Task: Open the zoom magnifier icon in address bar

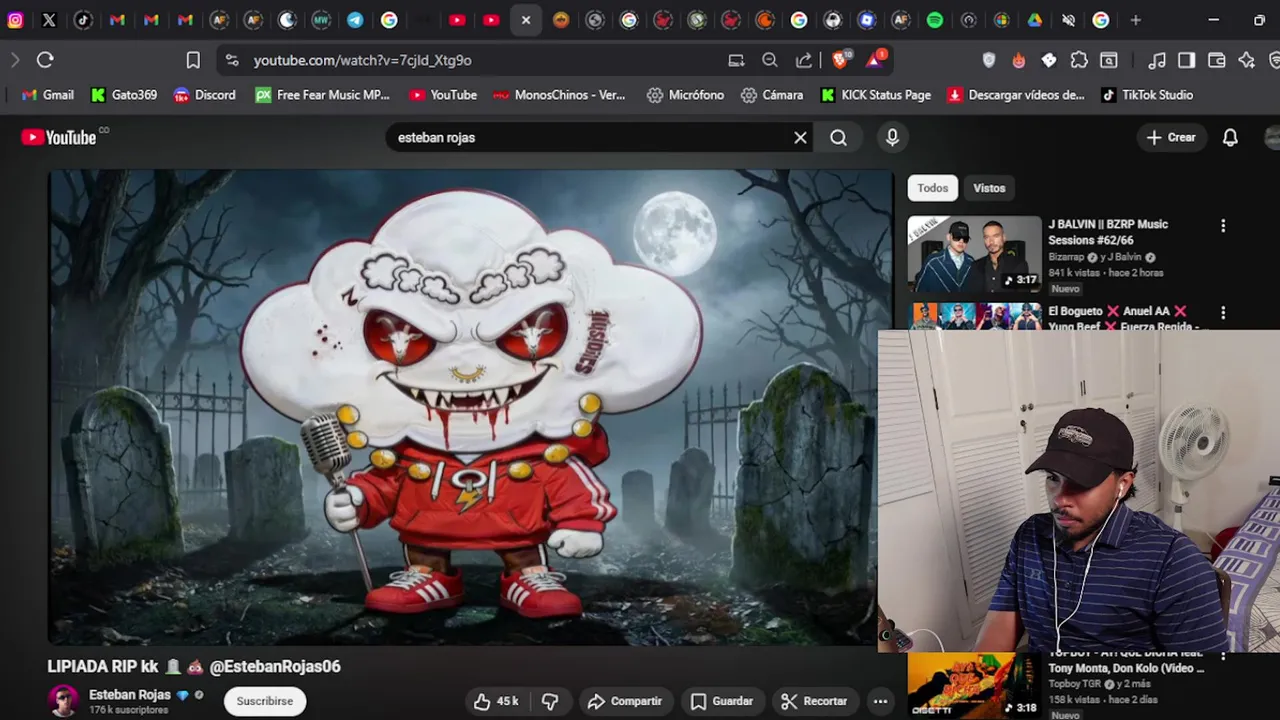Action: tap(770, 60)
